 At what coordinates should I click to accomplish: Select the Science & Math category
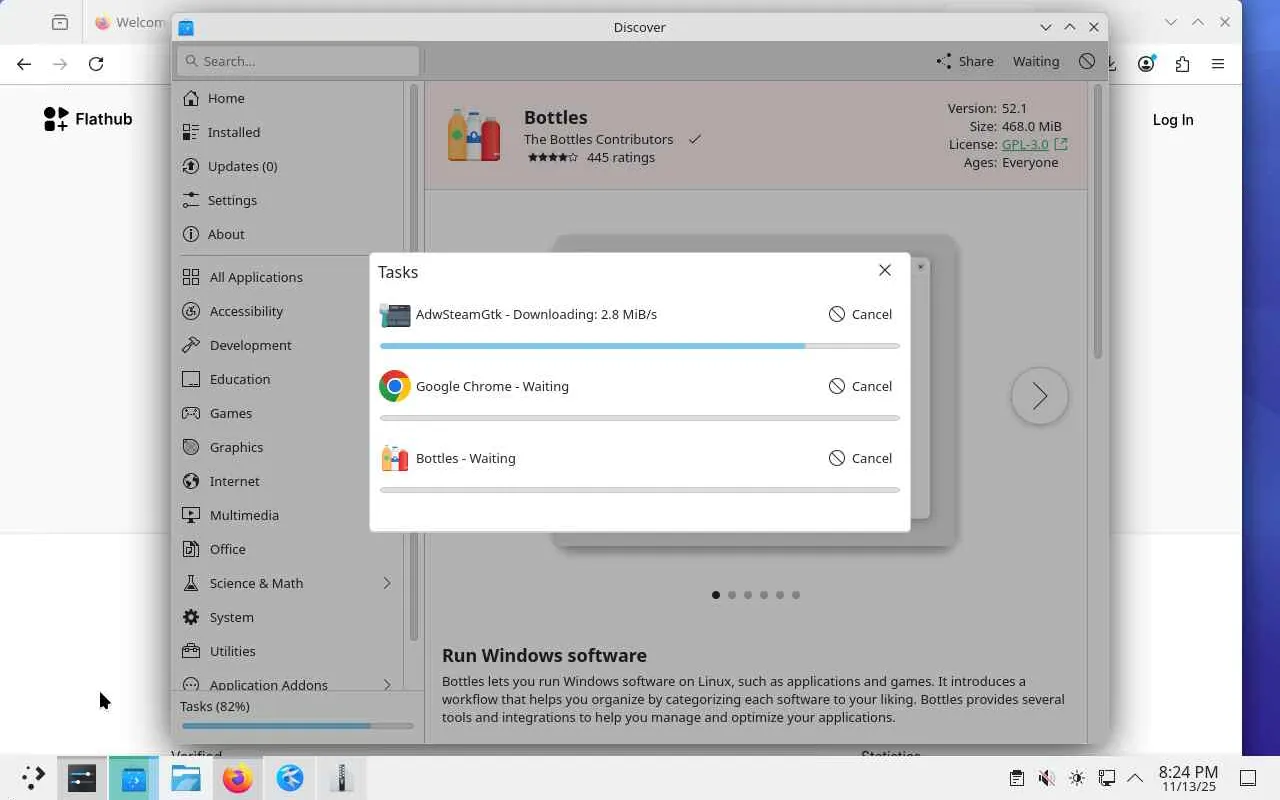[x=288, y=583]
